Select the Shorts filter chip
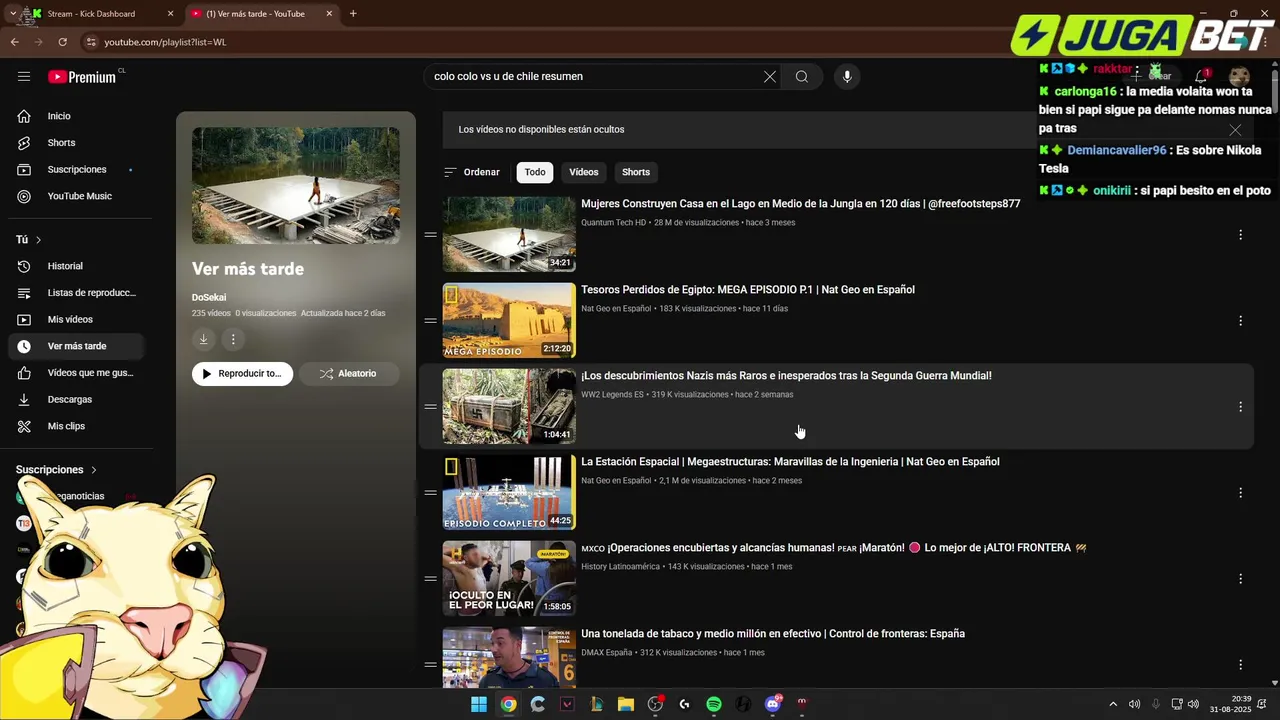1280x720 pixels. click(x=636, y=172)
